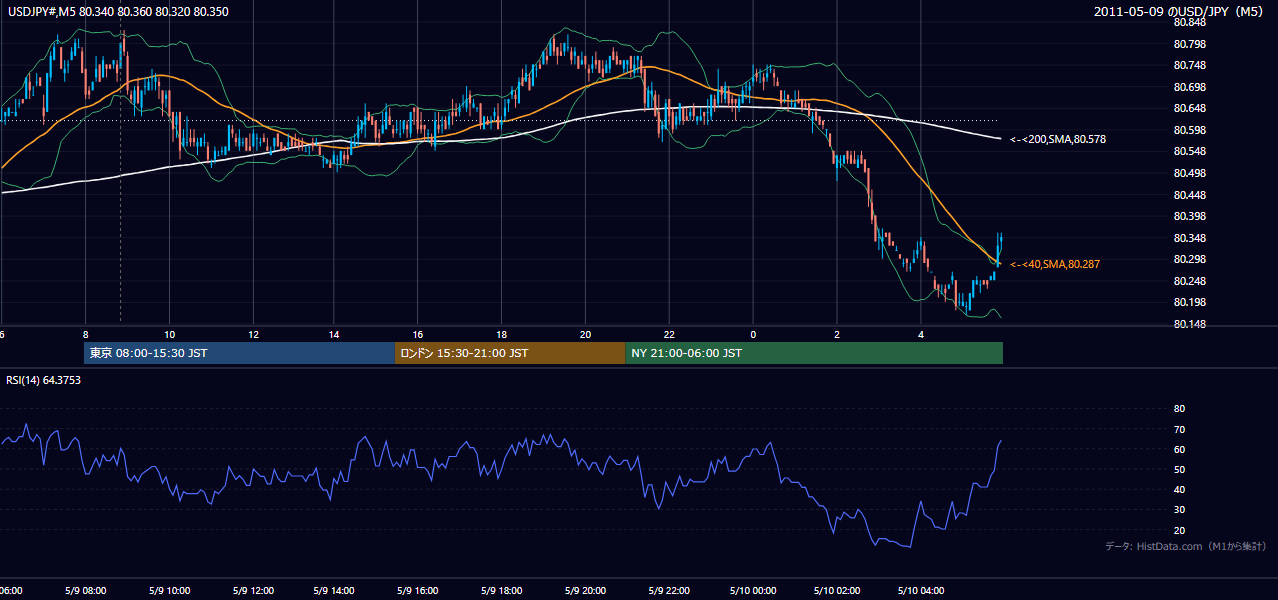Screen dimensions: 1278x600
Task: Click the 5/9 08:00 date axis label
Action: [85, 590]
